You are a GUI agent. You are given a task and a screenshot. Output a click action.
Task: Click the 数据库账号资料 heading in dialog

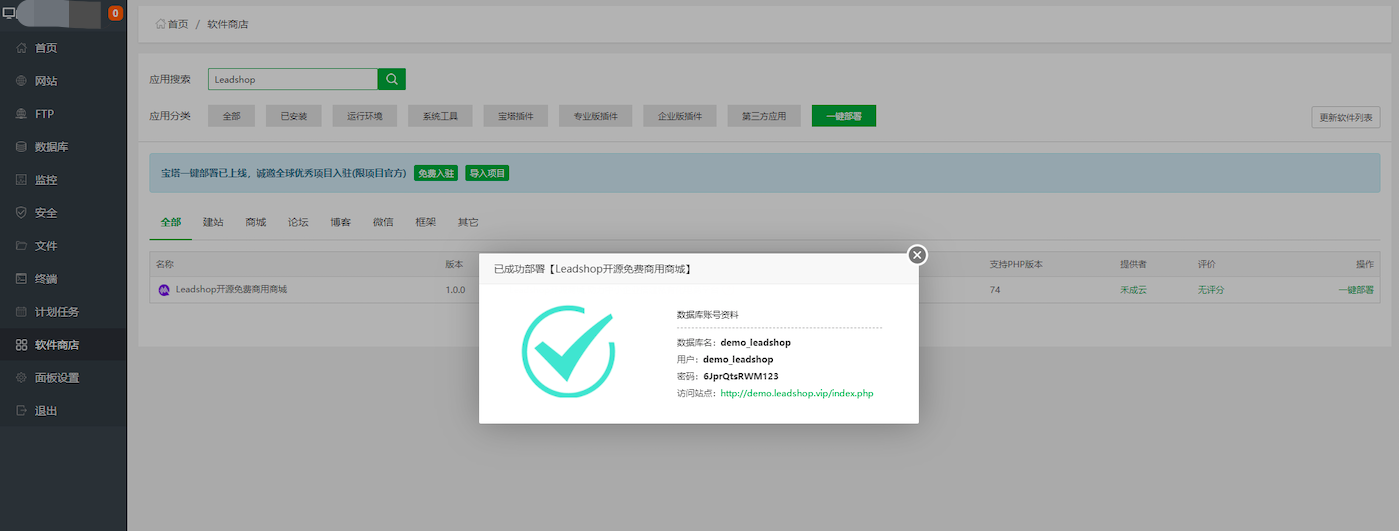pos(708,314)
